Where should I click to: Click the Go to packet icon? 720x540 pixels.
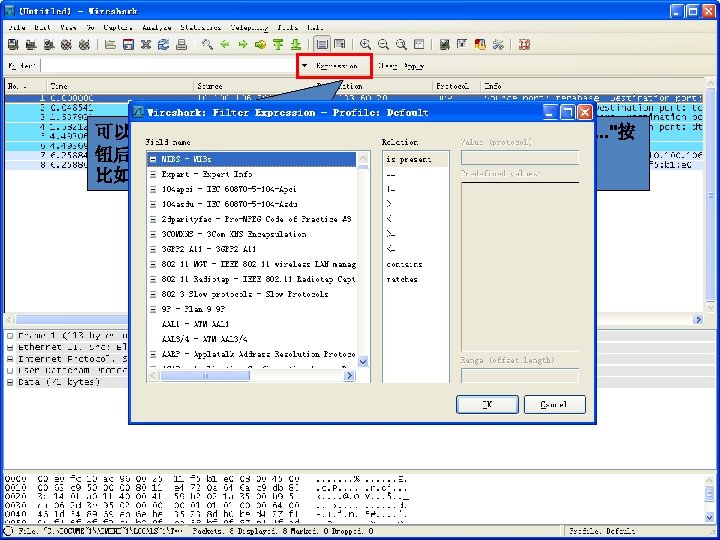260,45
